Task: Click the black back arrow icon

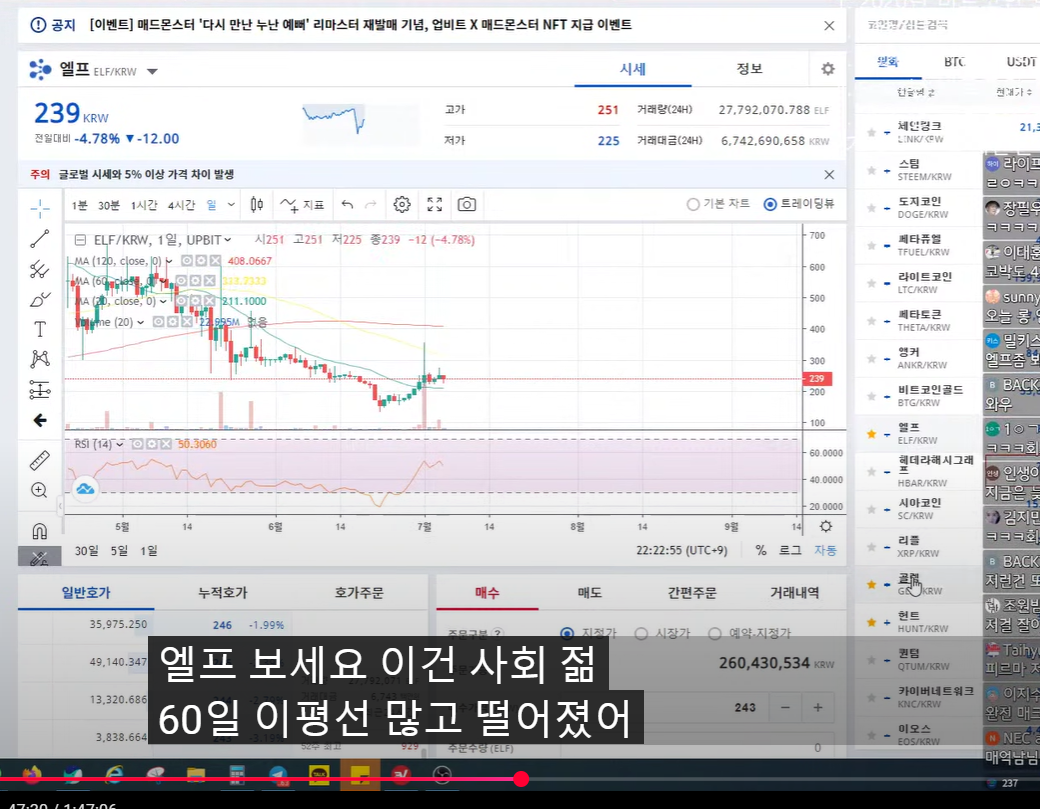Action: point(40,420)
